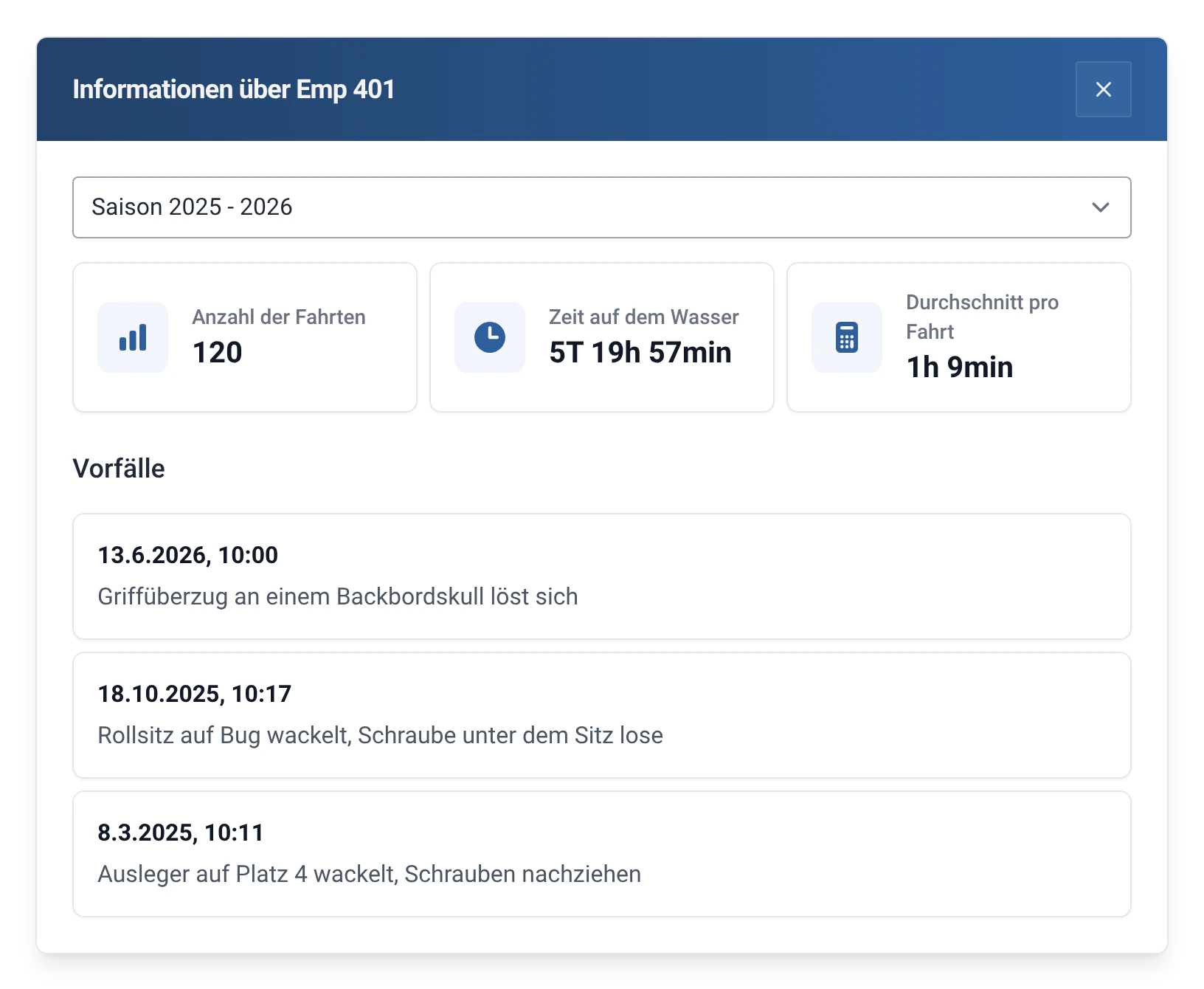Select the Durchschnitt pro Fahrt card
This screenshot has width=1204, height=989.
959,337
